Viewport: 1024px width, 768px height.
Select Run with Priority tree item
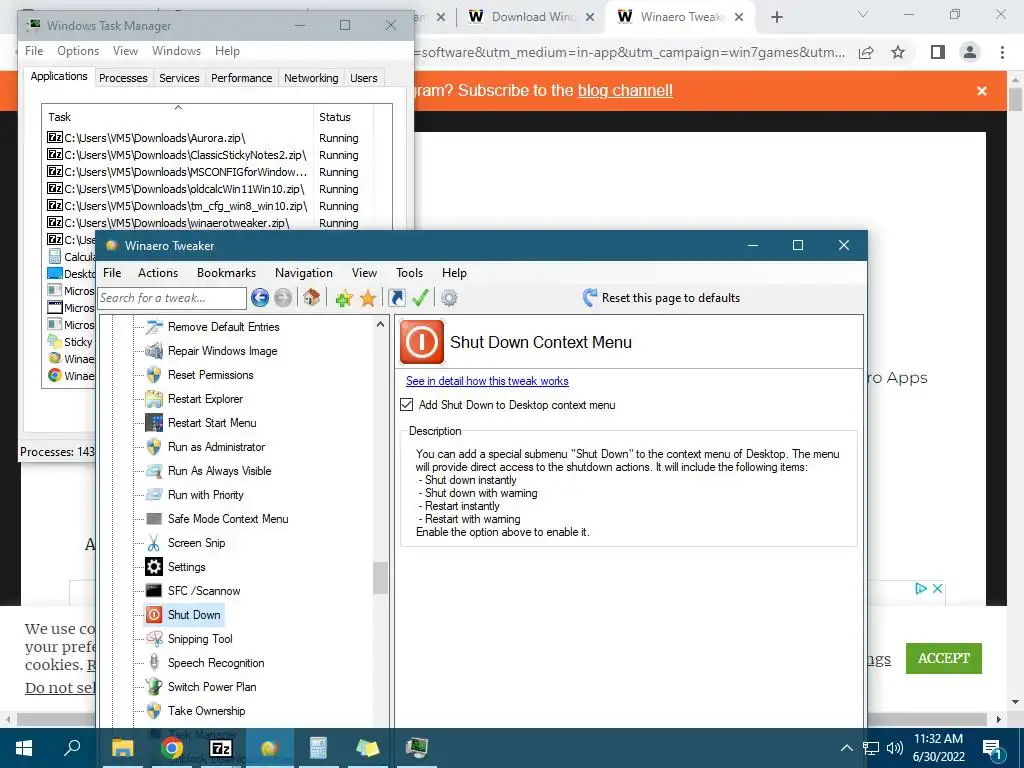point(206,494)
